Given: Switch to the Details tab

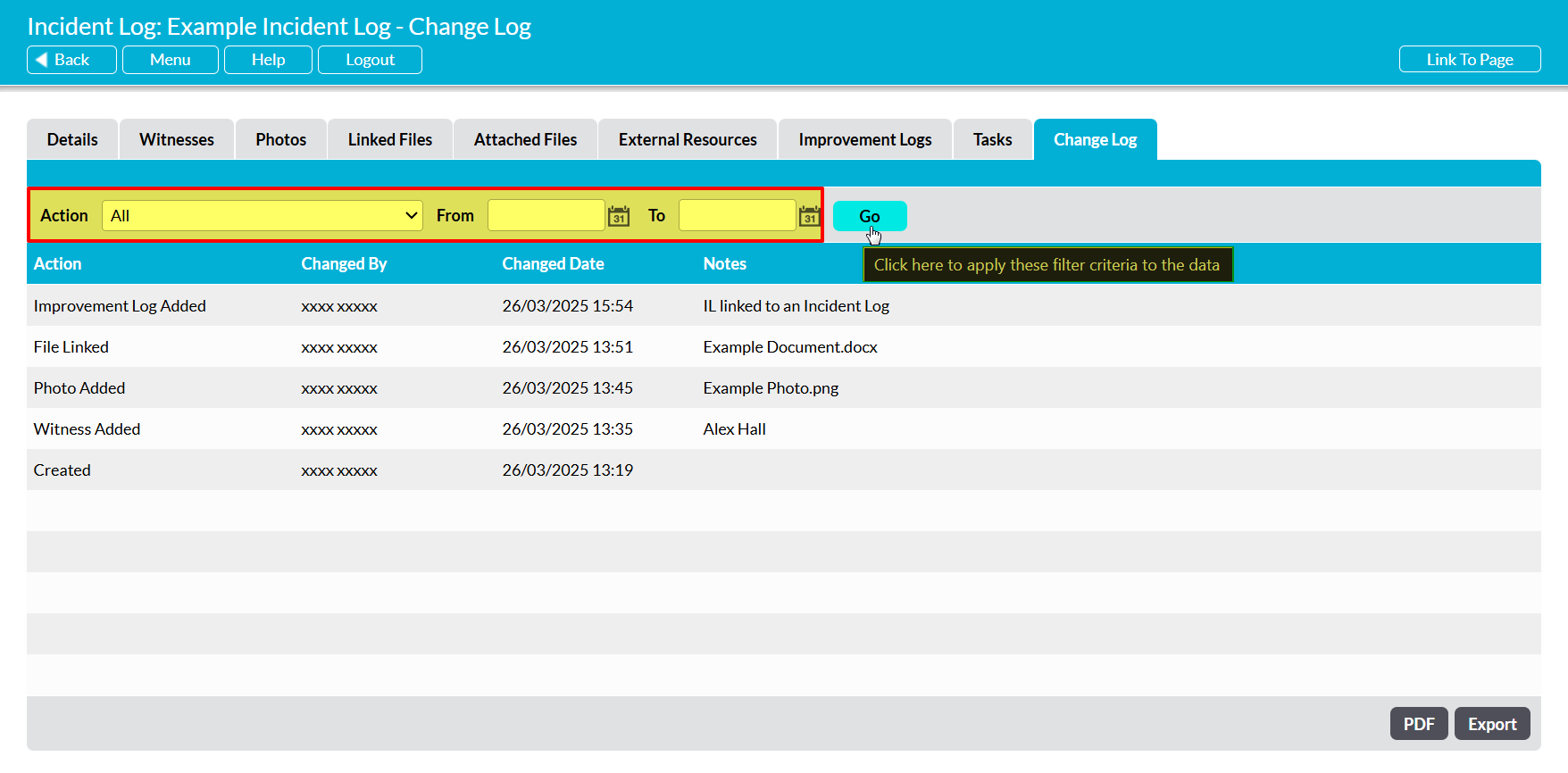Looking at the screenshot, I should (x=72, y=139).
